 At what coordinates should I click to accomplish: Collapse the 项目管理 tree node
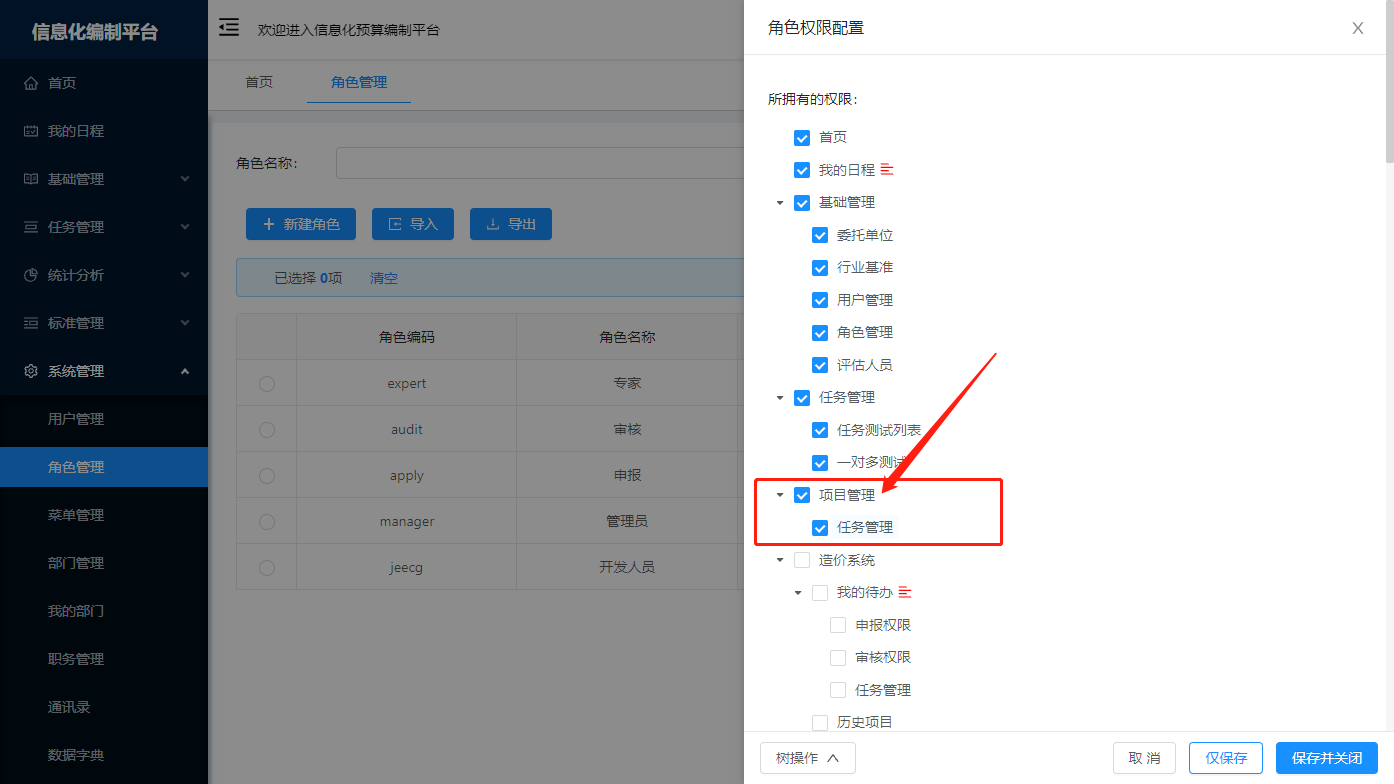(x=781, y=494)
